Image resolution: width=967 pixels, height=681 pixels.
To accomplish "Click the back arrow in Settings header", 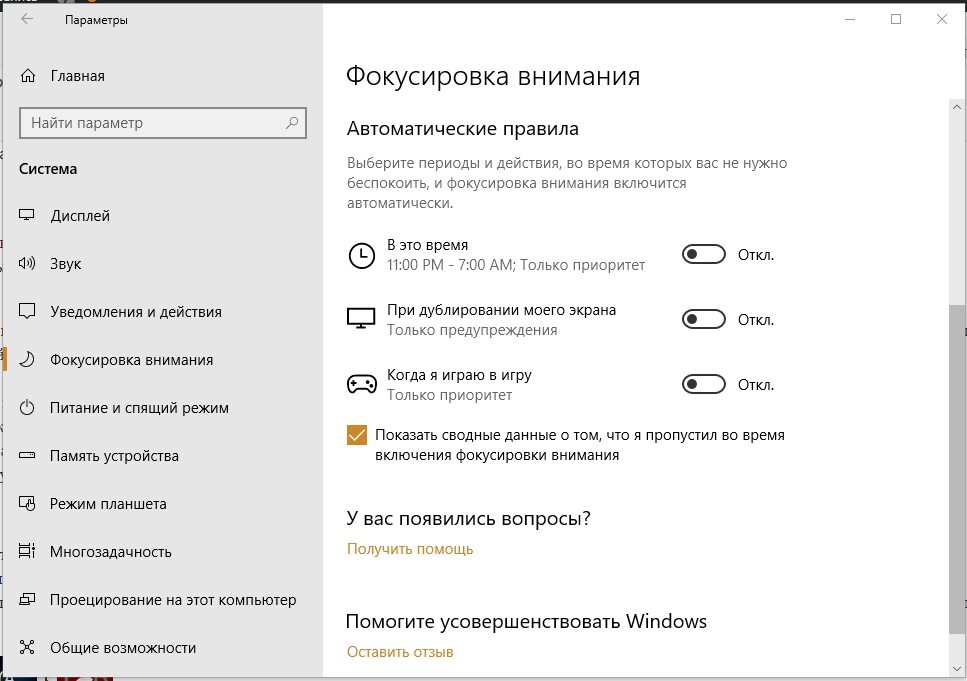I will (27, 19).
